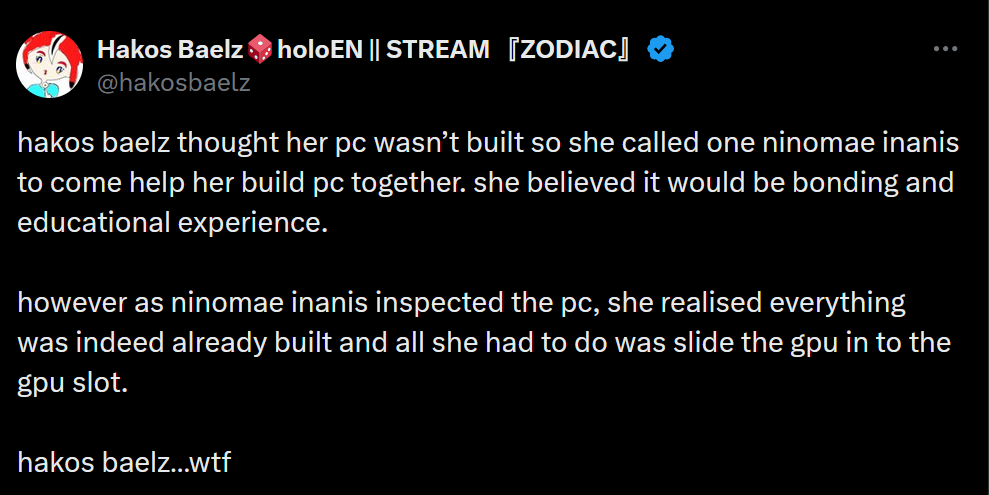Screen dimensions: 989x495
Task: Click the blue verified checkmark badge
Action: (x=660, y=49)
